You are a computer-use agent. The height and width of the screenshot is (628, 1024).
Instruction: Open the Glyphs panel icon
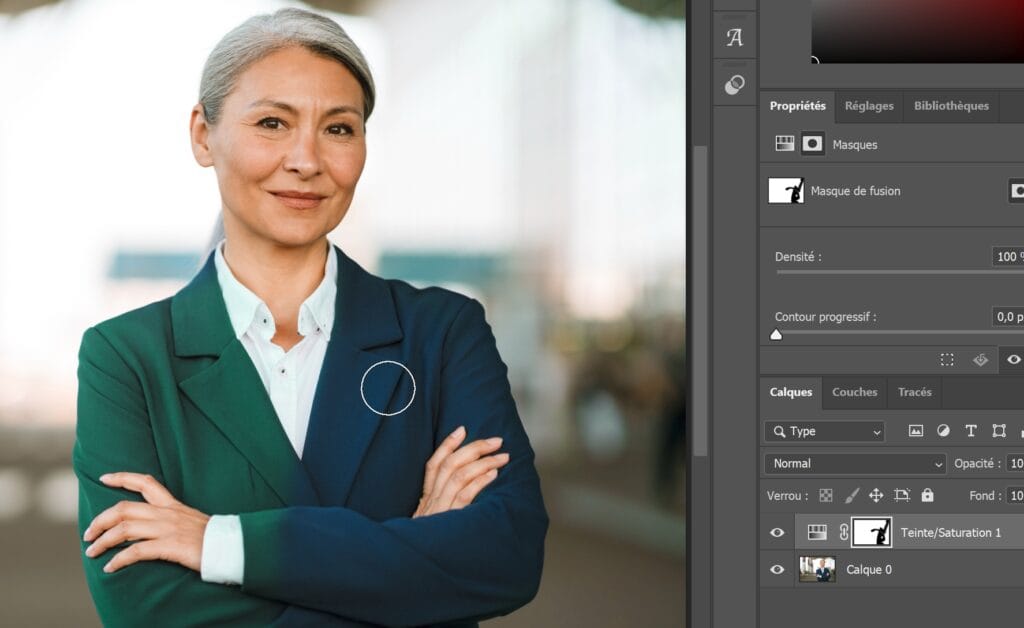click(x=735, y=38)
